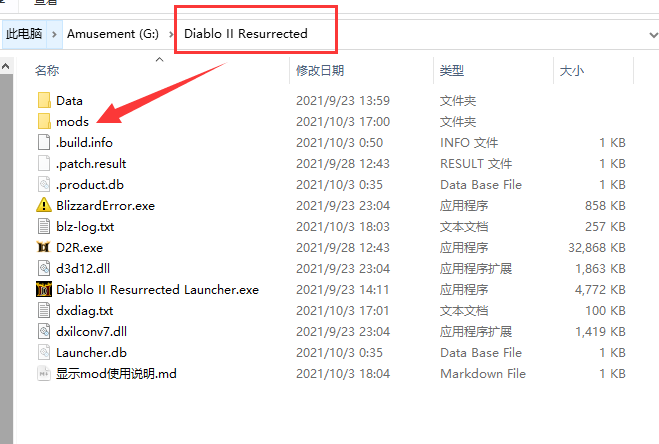This screenshot has height=444, width=659.
Task: Click the 2021/10/3 18:04 date of 显示mod使用说明.md
Action: coord(343,374)
